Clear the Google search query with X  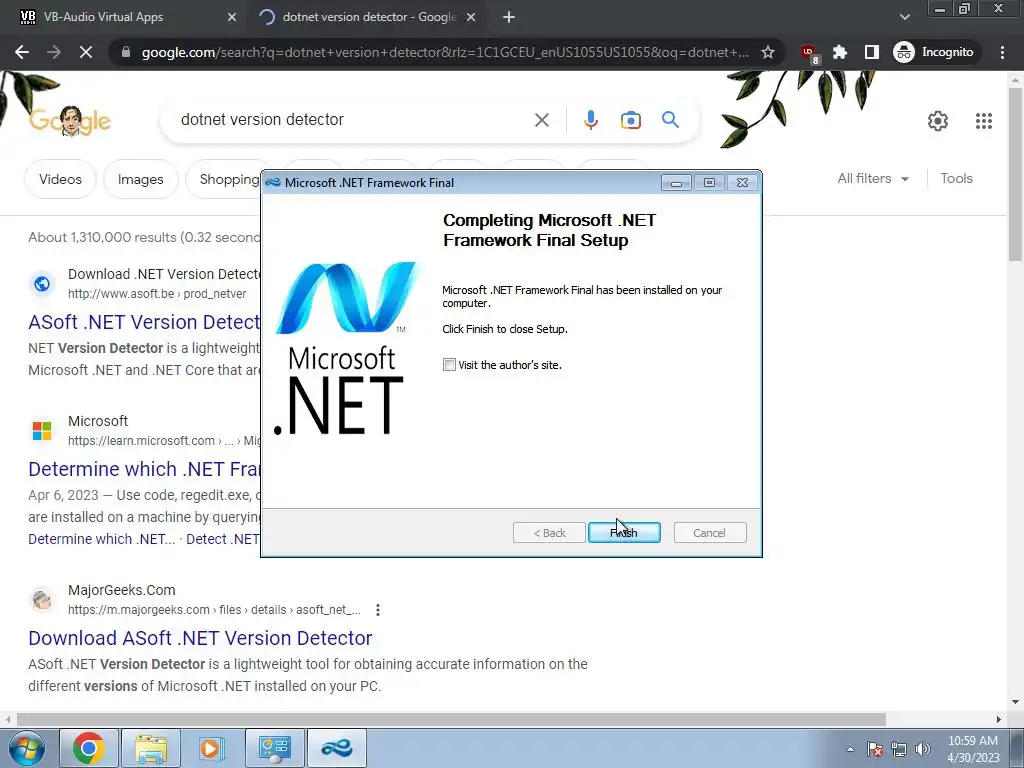(x=541, y=120)
